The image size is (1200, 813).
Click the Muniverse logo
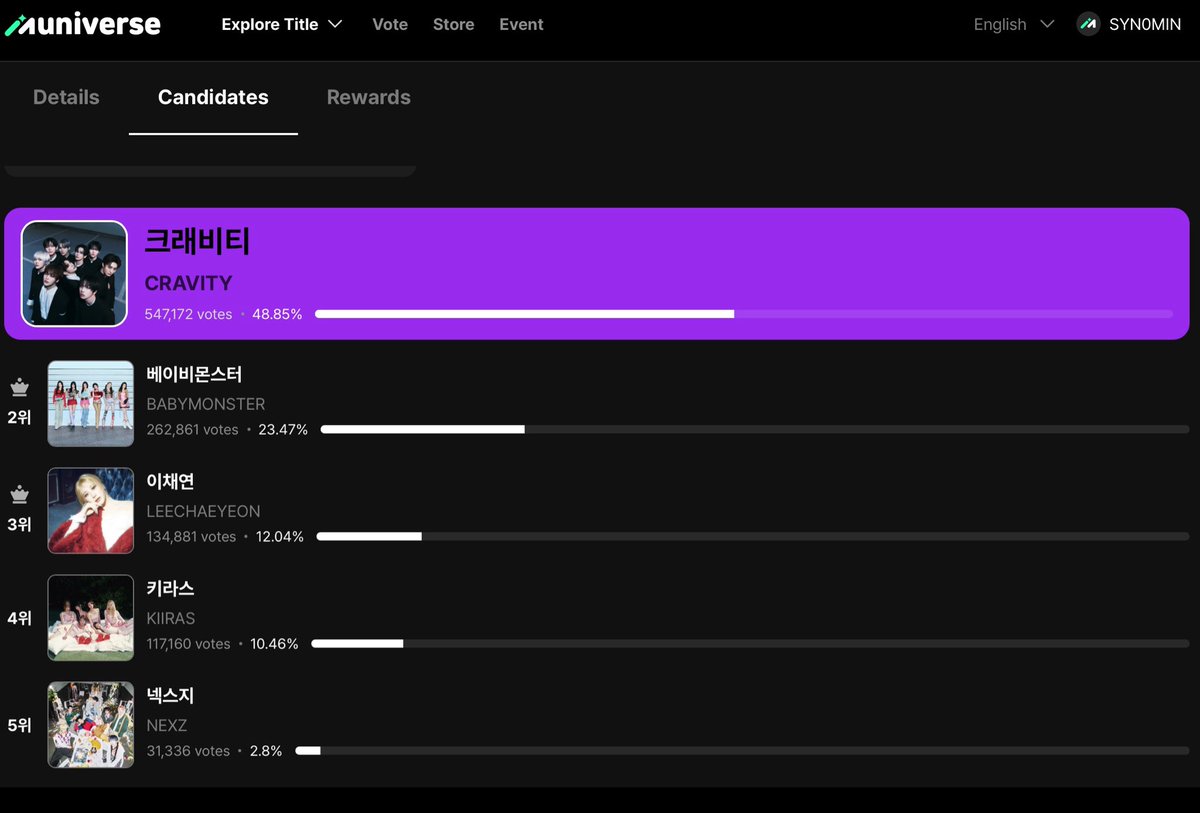[x=82, y=24]
